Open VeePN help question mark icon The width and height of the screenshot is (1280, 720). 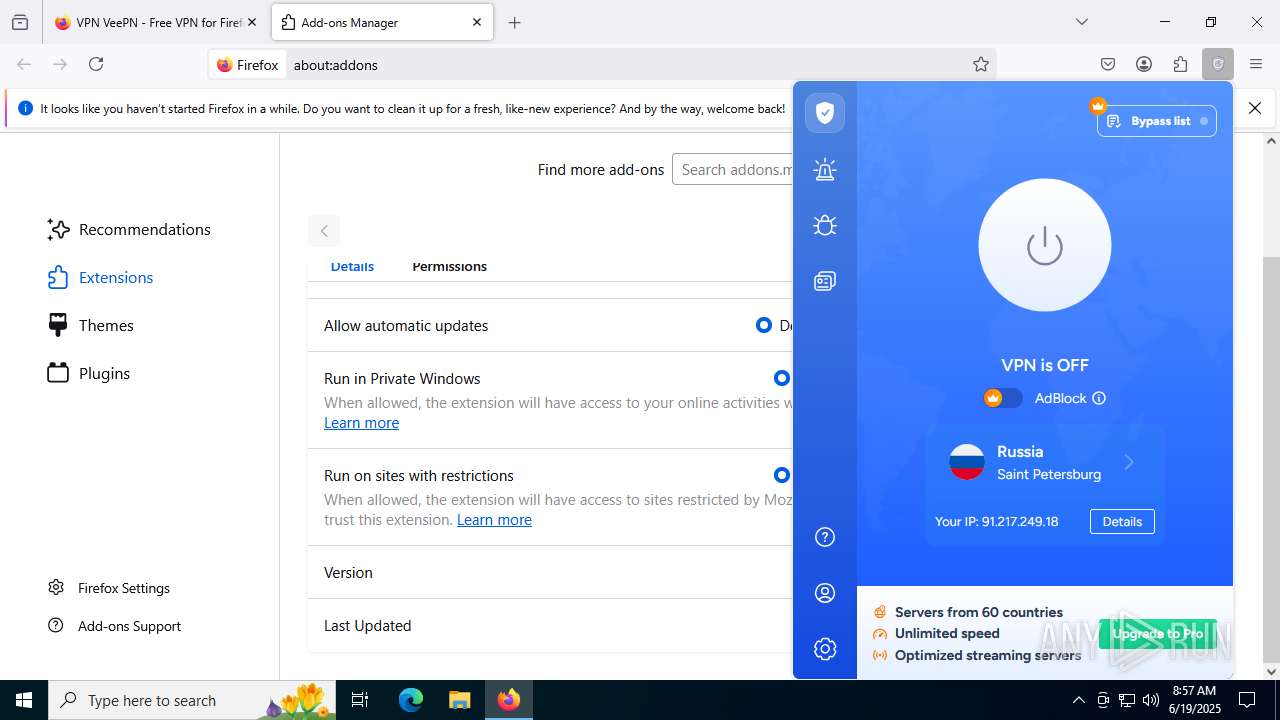point(825,537)
